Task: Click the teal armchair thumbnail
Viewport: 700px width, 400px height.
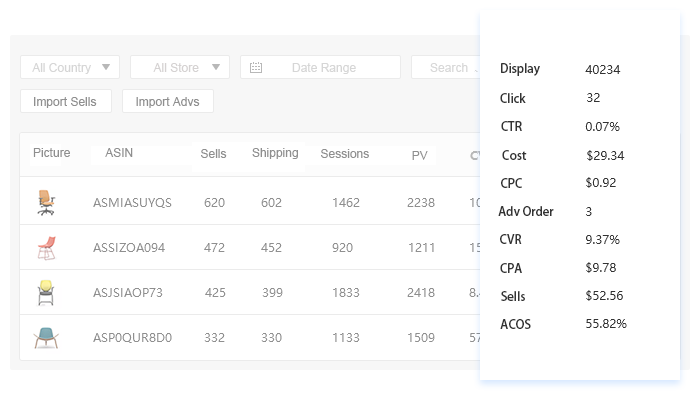Action: [x=45, y=338]
